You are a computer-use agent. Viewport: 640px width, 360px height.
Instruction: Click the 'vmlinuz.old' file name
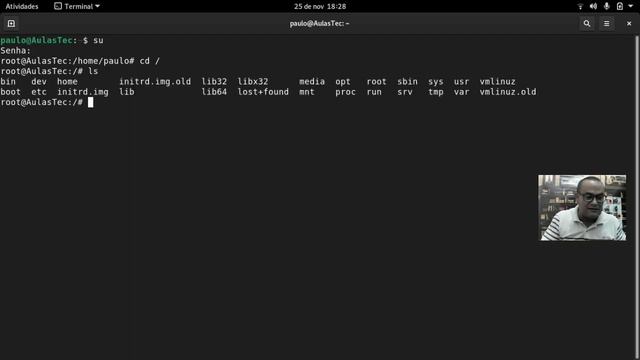[x=508, y=92]
